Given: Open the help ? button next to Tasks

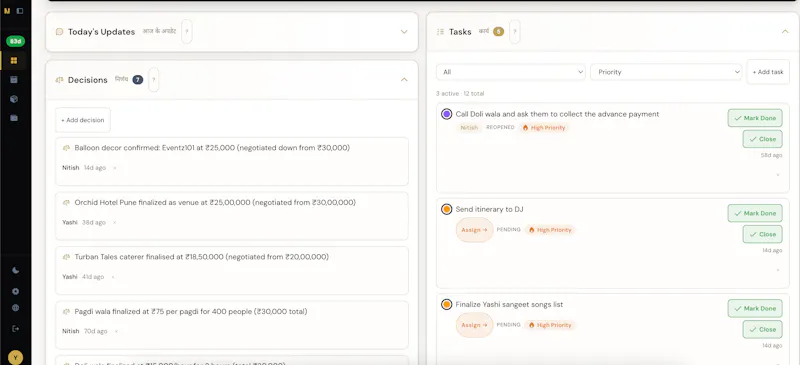Looking at the screenshot, I should 515,32.
